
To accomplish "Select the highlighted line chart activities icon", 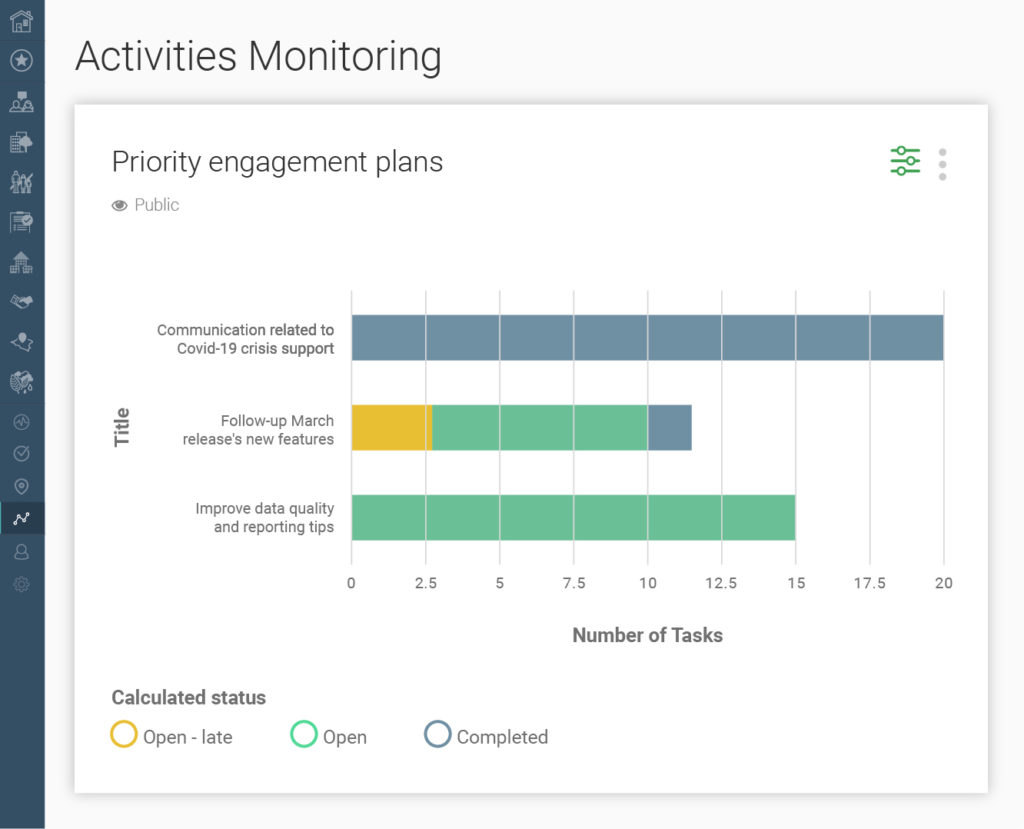I will tap(22, 519).
